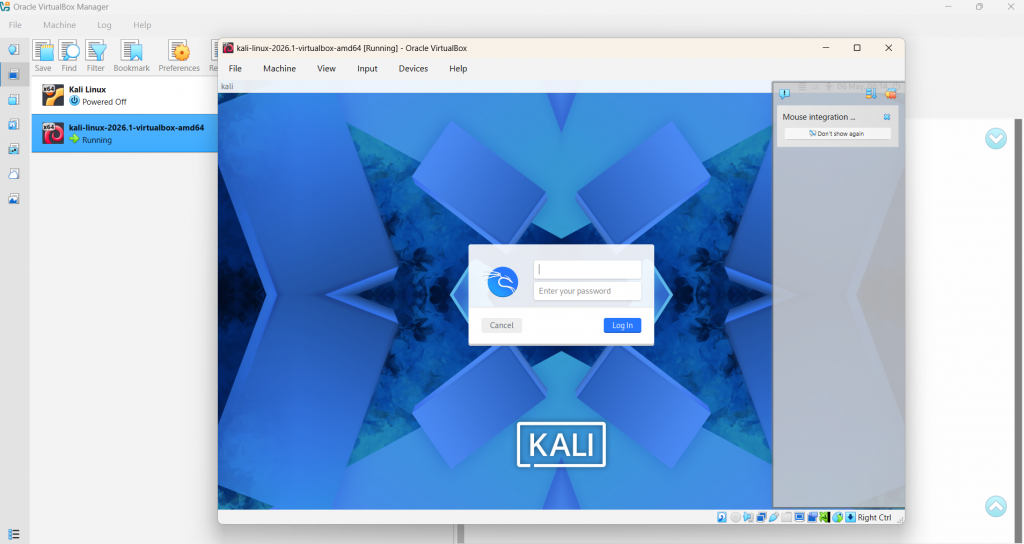The width and height of the screenshot is (1024, 544).
Task: Click the hard disk activity icon in VM status bar
Action: coord(722,517)
